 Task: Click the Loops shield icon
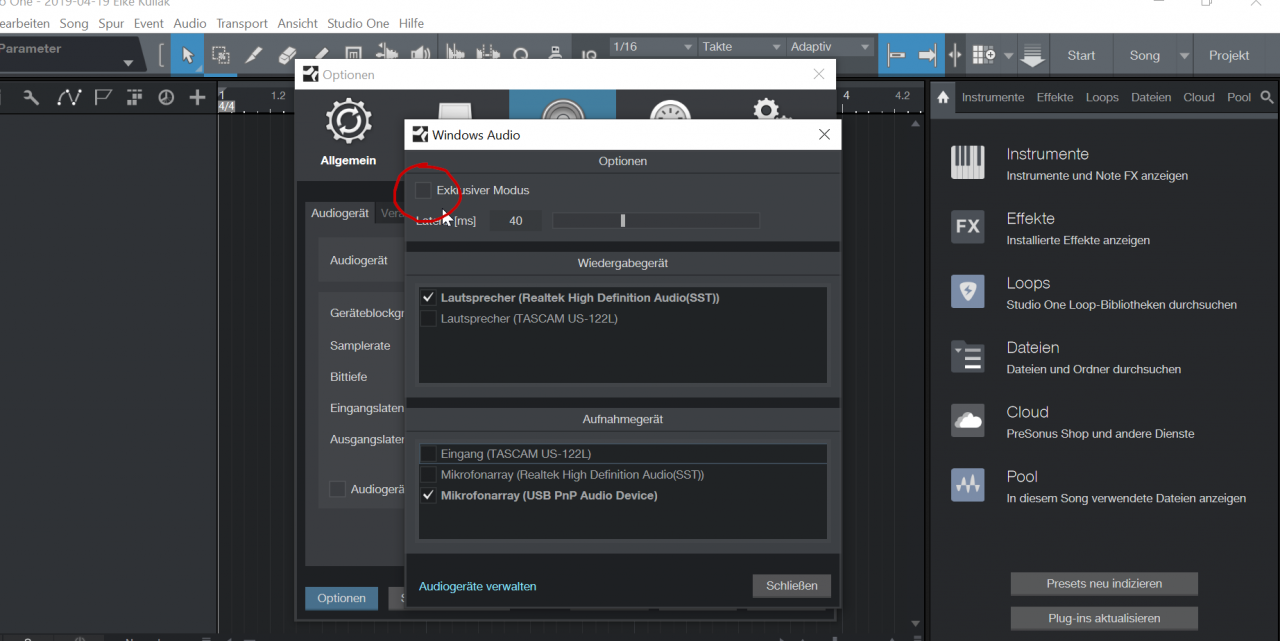point(967,291)
